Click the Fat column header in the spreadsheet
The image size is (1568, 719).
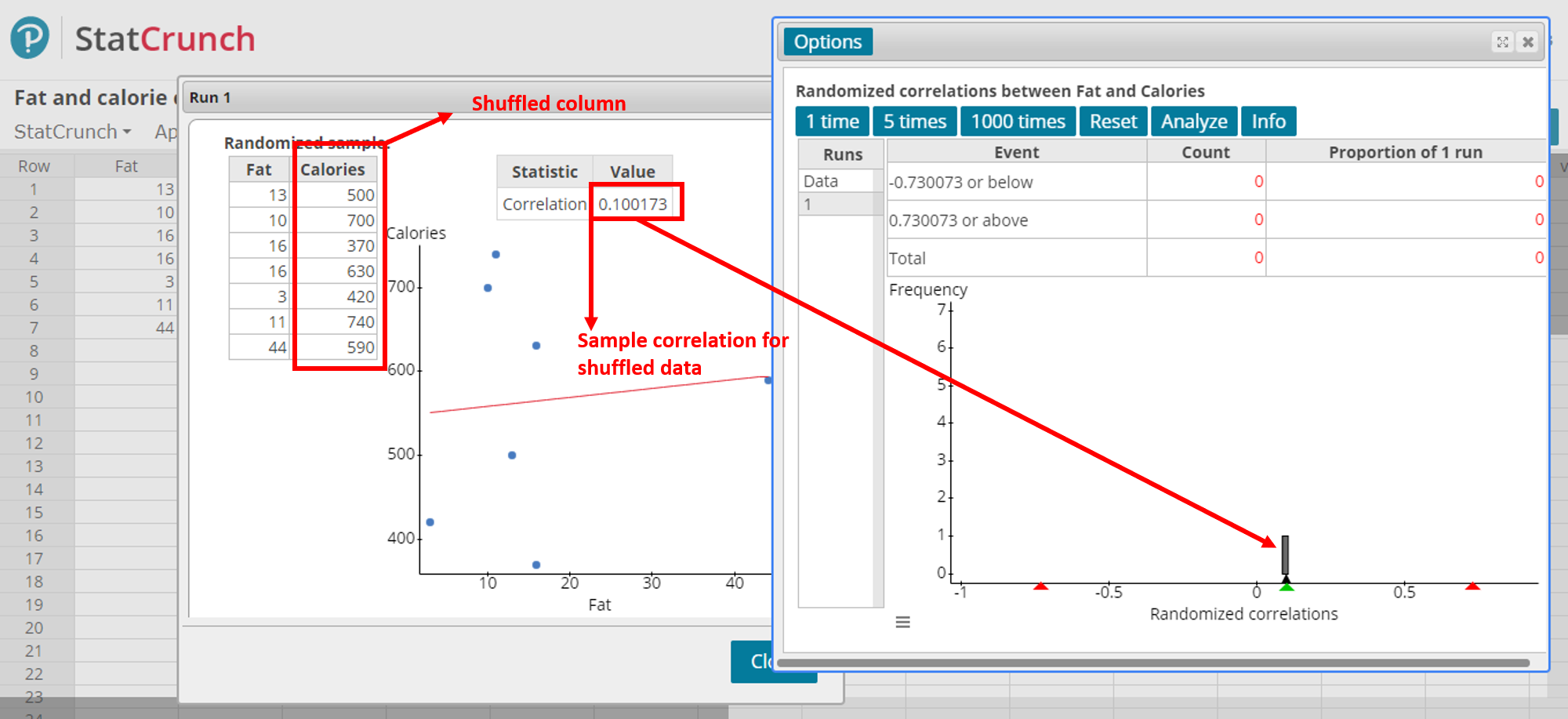[126, 165]
